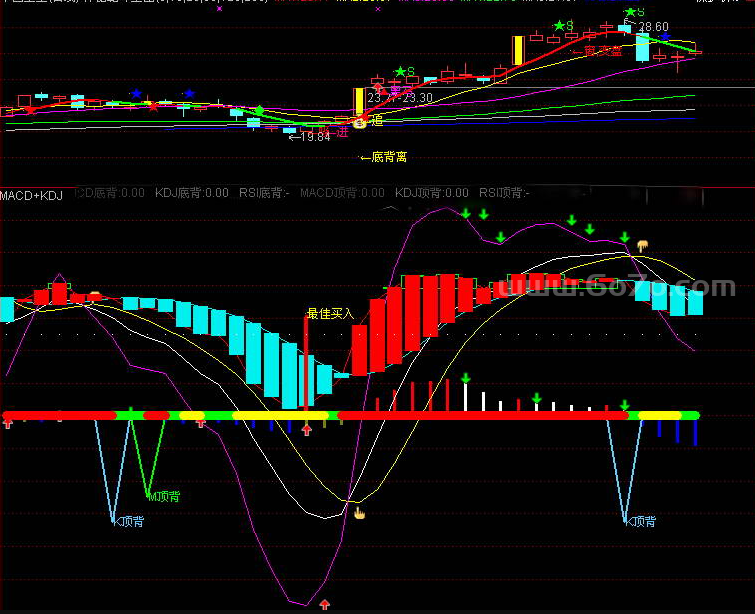Click the green diamond marker on the price line
This screenshot has height=614, width=755.
(259, 110)
